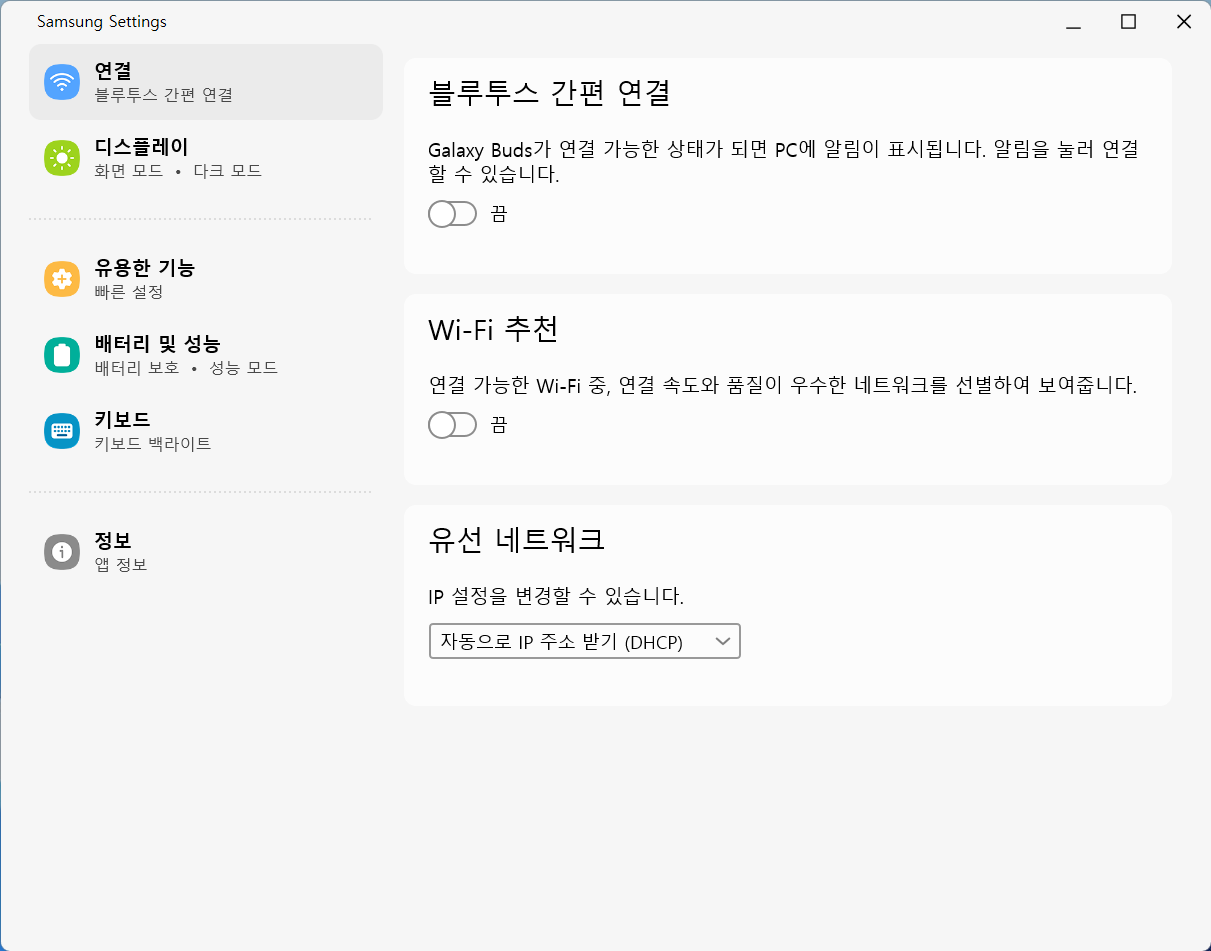This screenshot has width=1211, height=951.
Task: Go to the 유용한 기능 menu label
Action: coord(144,268)
